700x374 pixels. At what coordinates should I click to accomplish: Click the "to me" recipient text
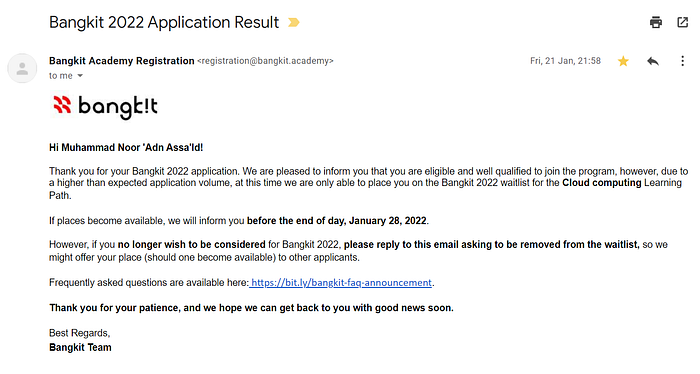pyautogui.click(x=61, y=76)
